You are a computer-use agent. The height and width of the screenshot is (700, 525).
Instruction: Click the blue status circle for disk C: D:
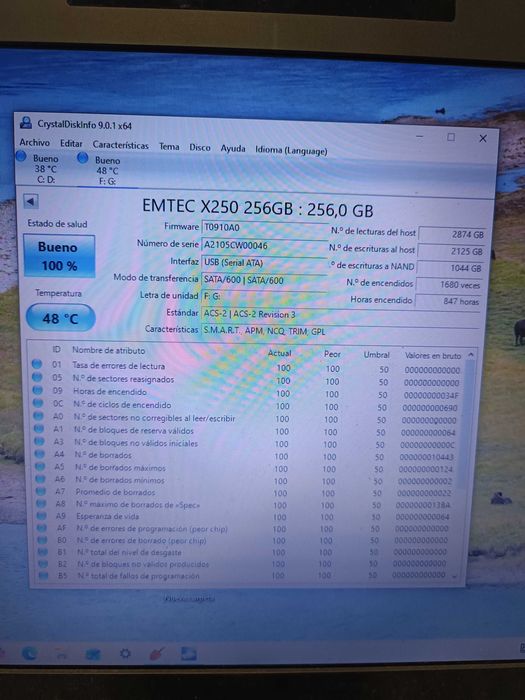point(21,156)
